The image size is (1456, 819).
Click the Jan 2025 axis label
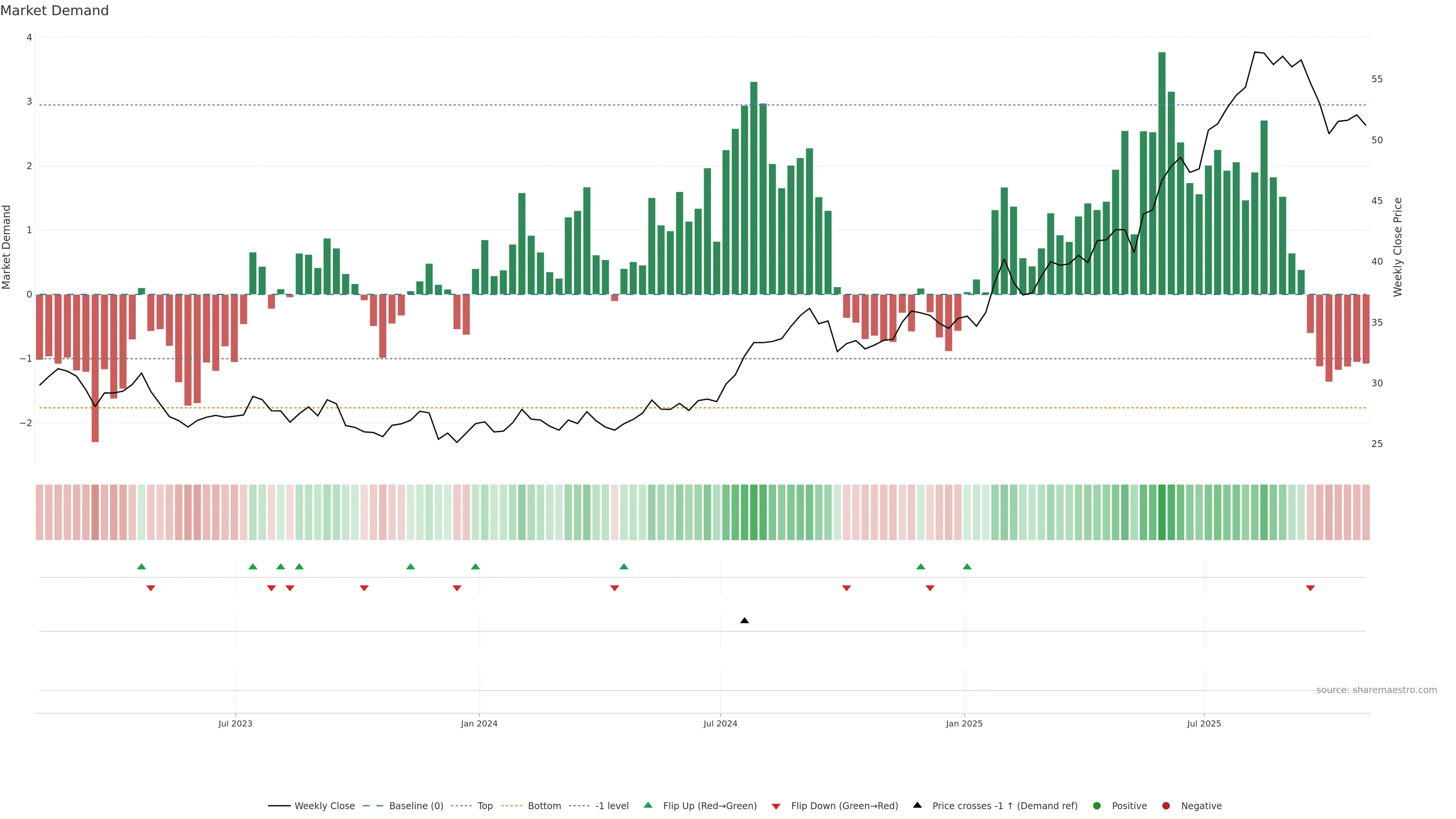[964, 723]
